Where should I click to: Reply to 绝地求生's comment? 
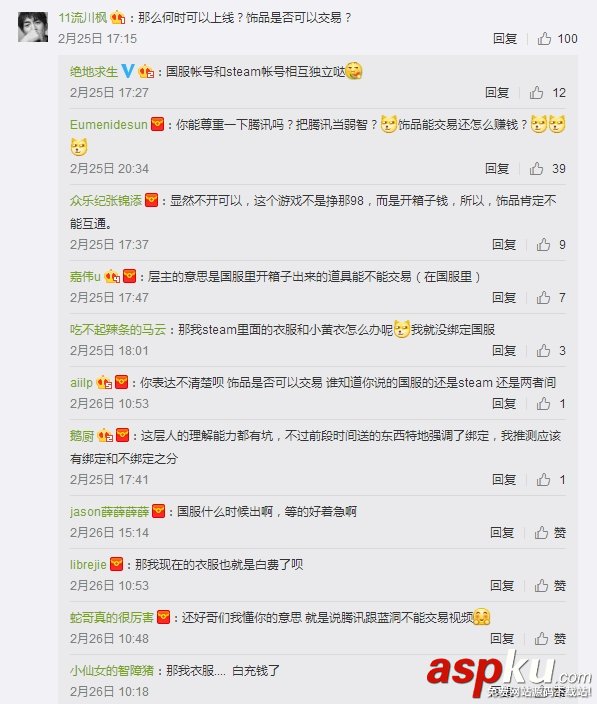tap(497, 92)
